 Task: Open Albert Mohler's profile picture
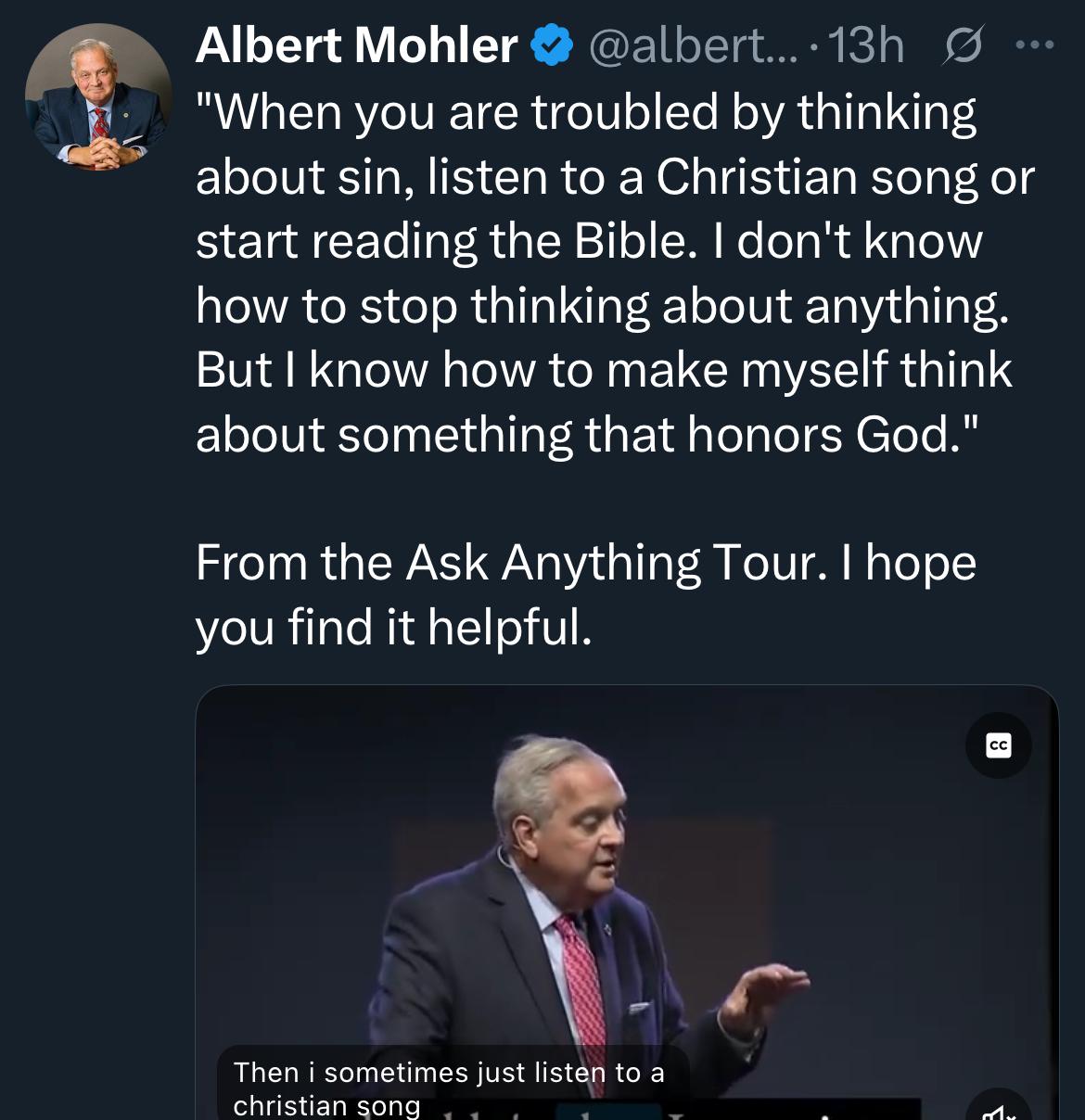pyautogui.click(x=98, y=97)
